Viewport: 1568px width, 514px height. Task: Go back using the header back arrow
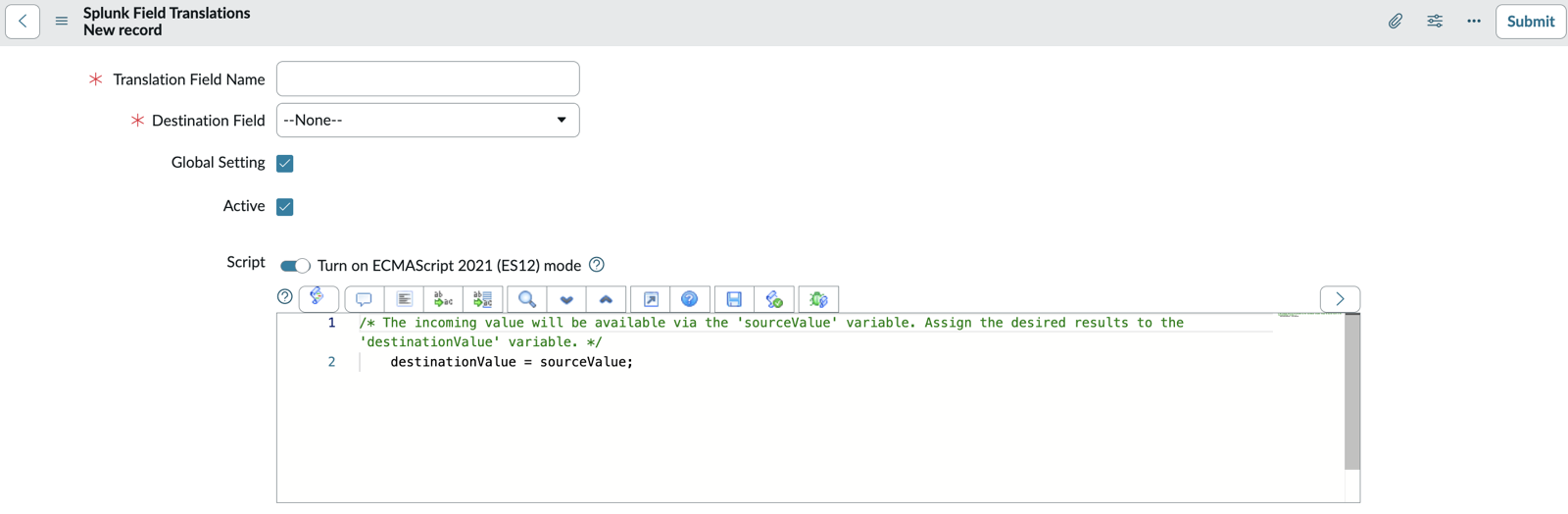tap(23, 21)
